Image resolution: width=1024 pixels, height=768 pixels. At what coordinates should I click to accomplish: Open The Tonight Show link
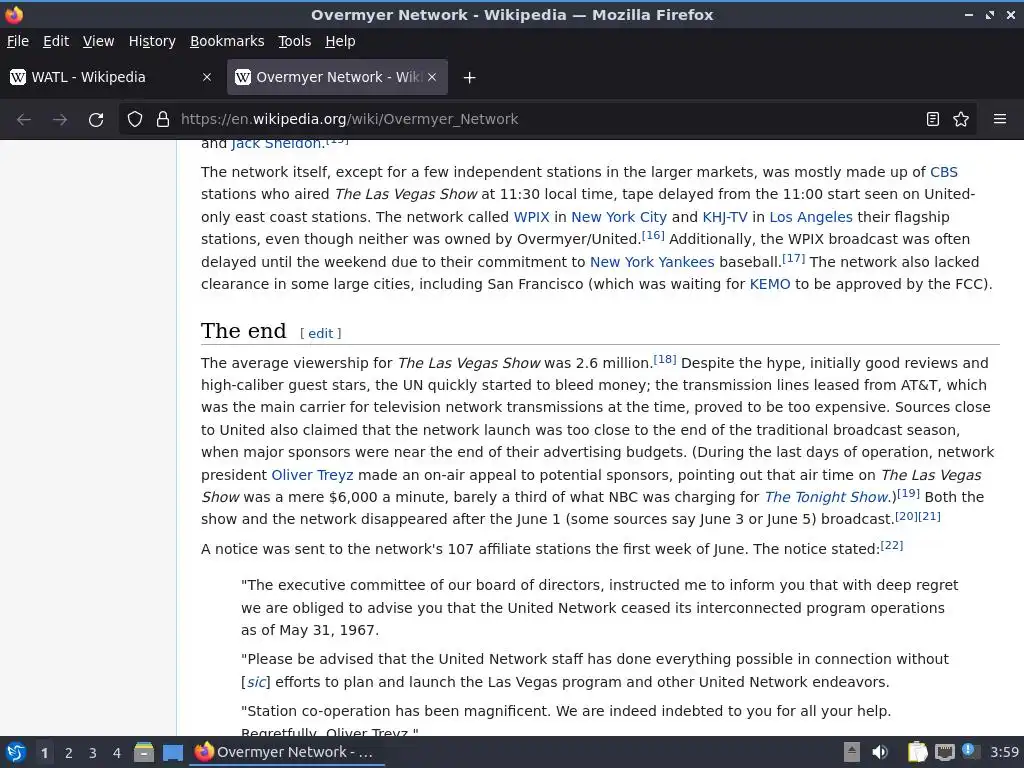pos(826,498)
